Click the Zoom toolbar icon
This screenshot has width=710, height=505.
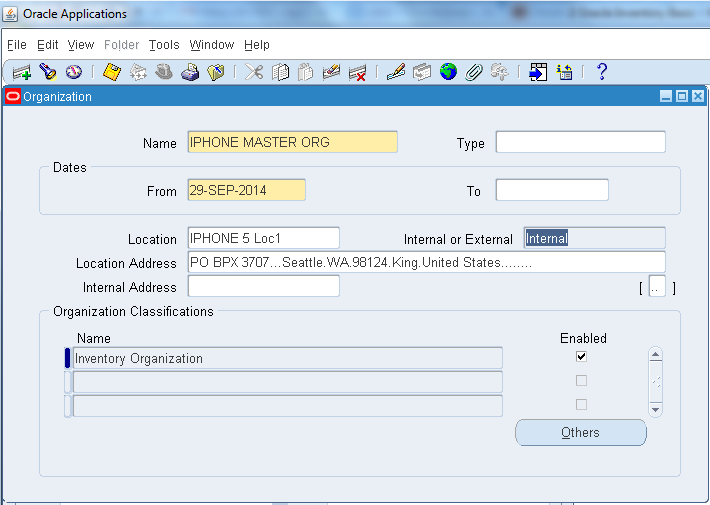[422, 72]
